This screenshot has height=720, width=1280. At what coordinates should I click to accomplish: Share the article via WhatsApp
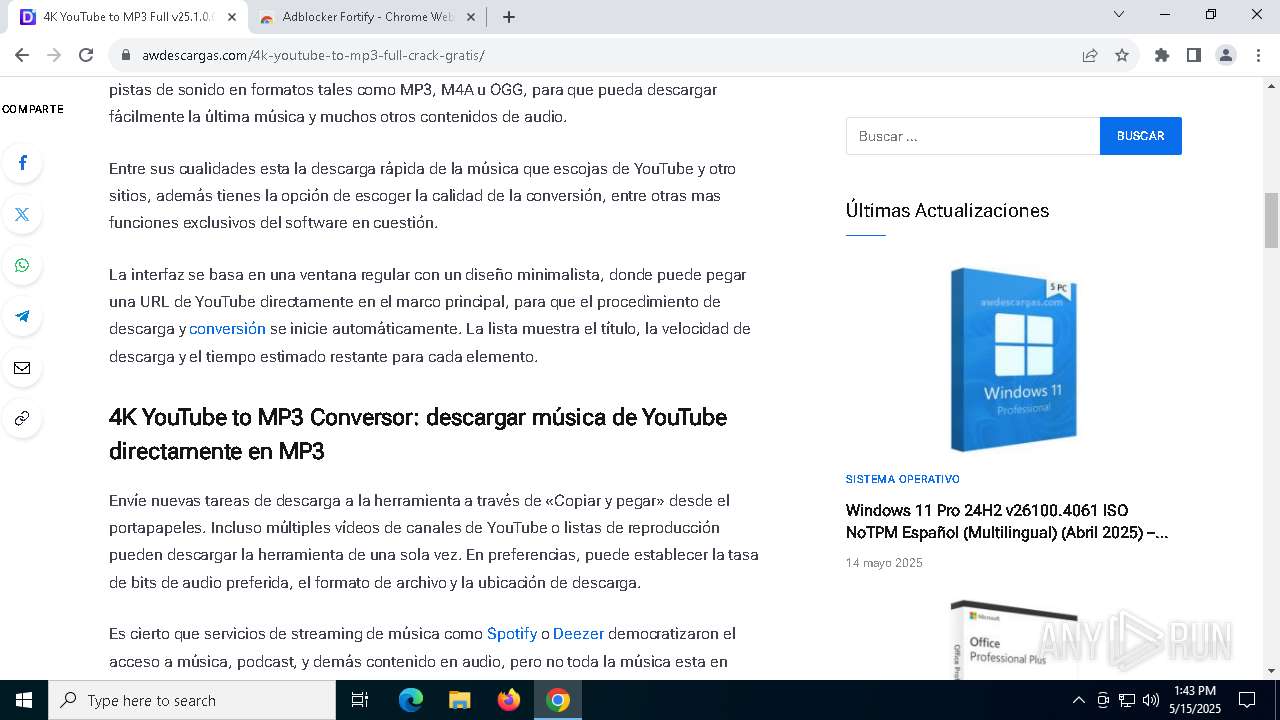tap(22, 265)
